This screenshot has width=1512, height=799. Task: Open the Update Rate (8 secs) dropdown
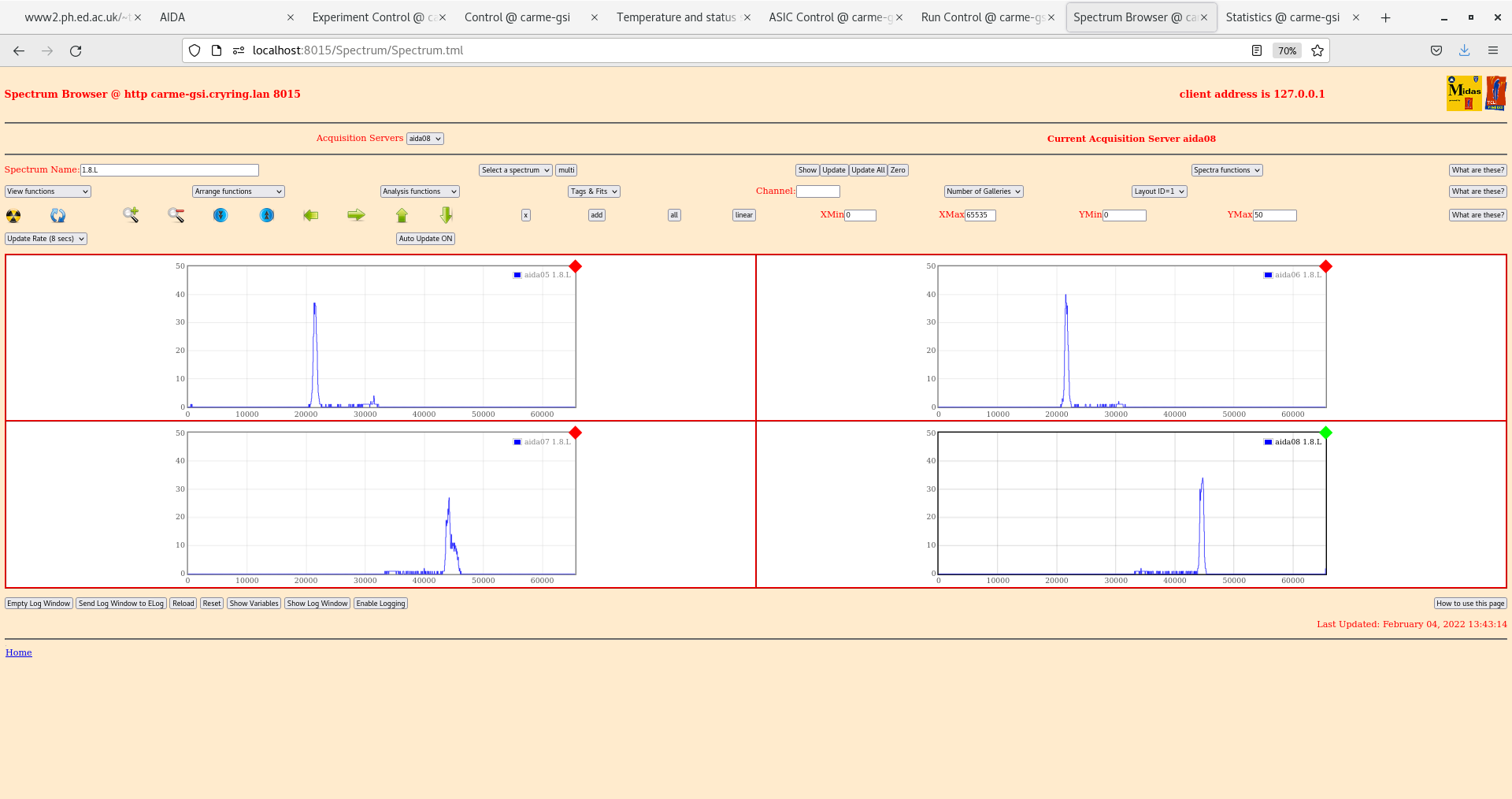(x=46, y=239)
